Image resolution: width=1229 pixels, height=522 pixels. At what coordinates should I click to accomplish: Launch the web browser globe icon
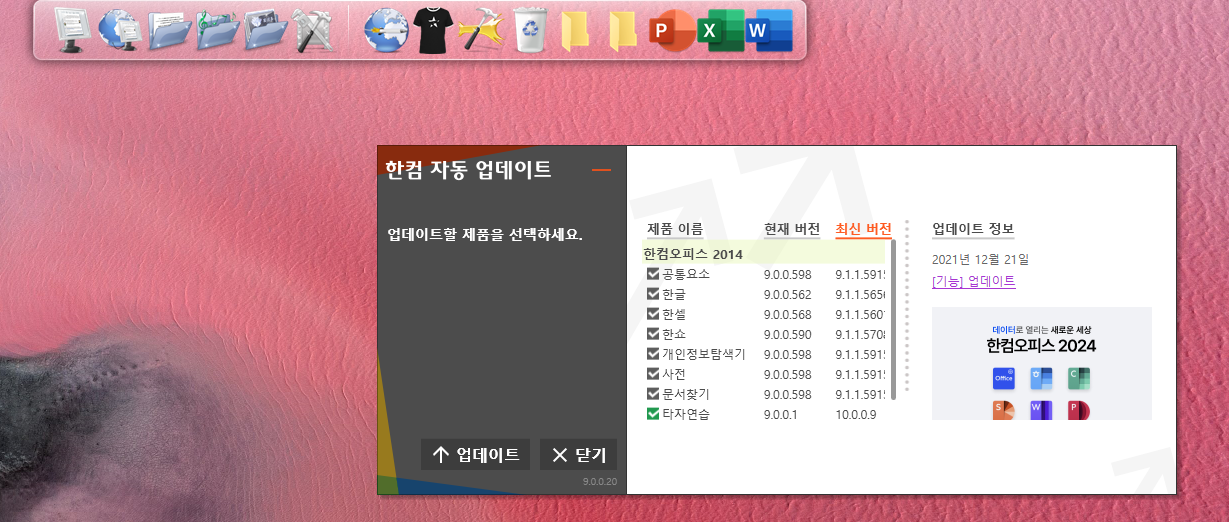point(385,31)
